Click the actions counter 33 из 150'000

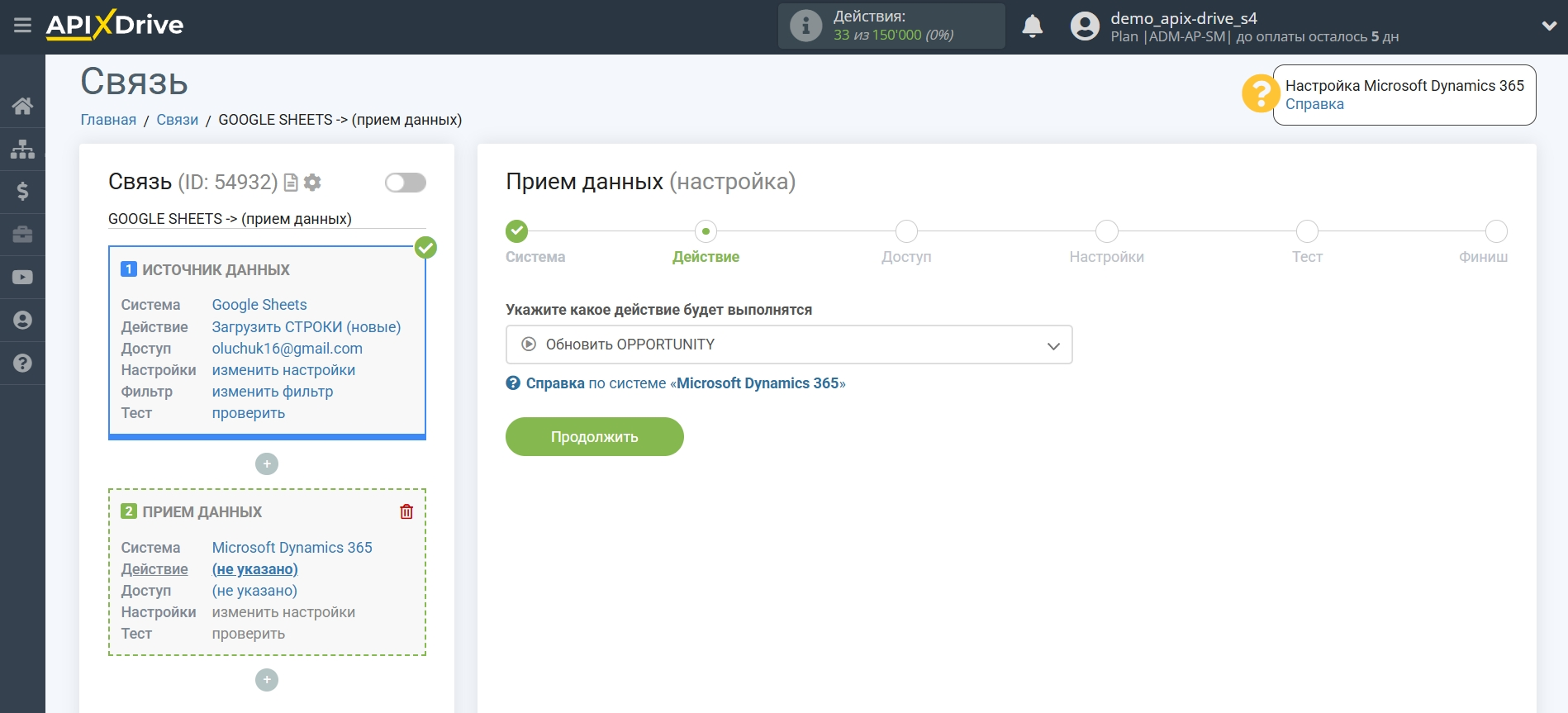pos(893,35)
